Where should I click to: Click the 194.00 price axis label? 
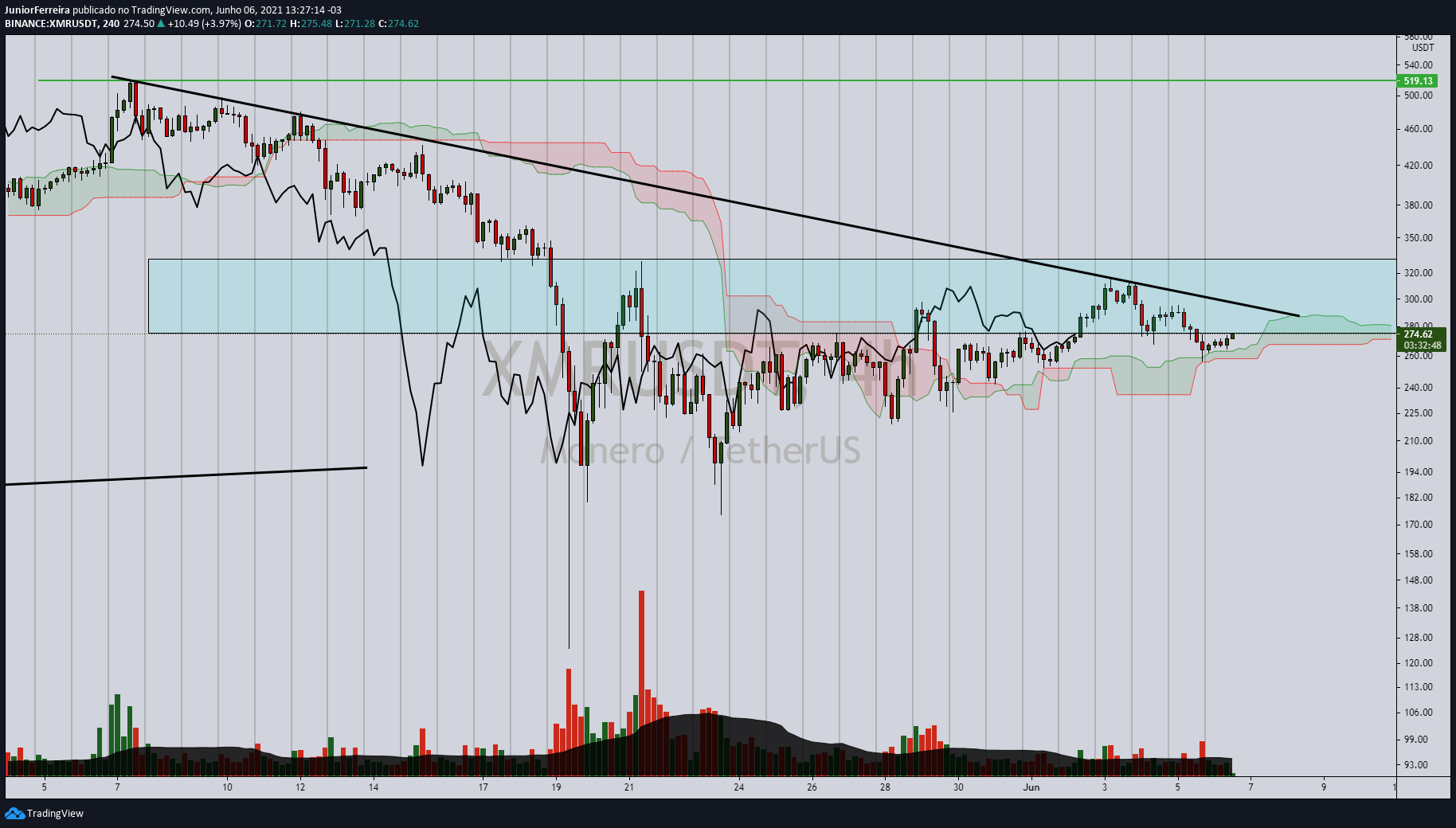1419,472
